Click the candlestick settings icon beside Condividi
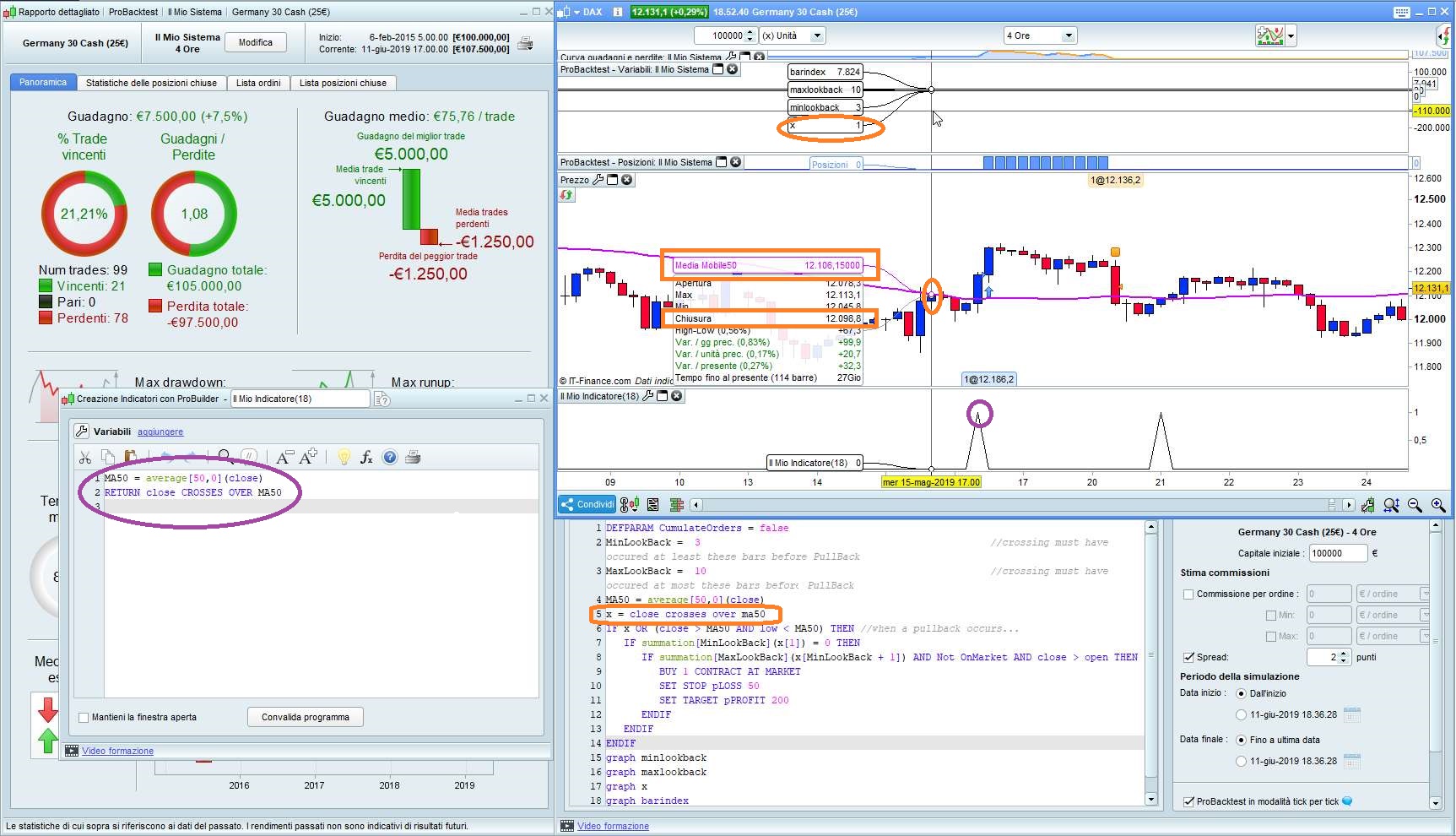The width and height of the screenshot is (1456, 836). tap(630, 505)
